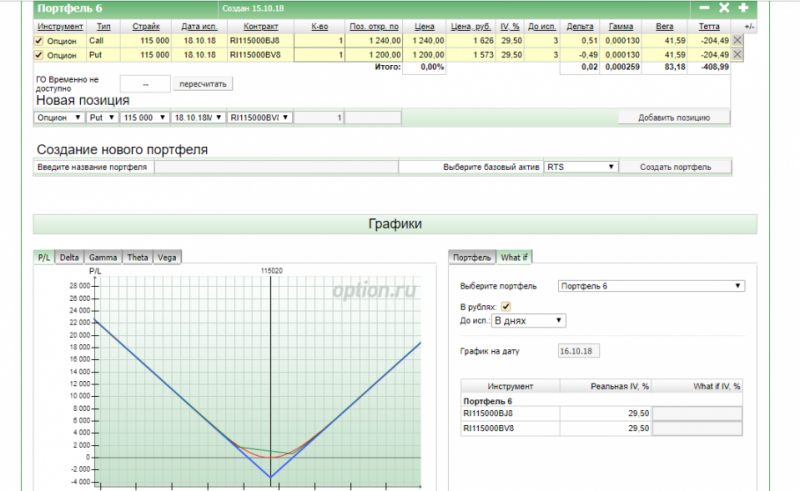Switch to the Delta chart tab

coord(69,257)
